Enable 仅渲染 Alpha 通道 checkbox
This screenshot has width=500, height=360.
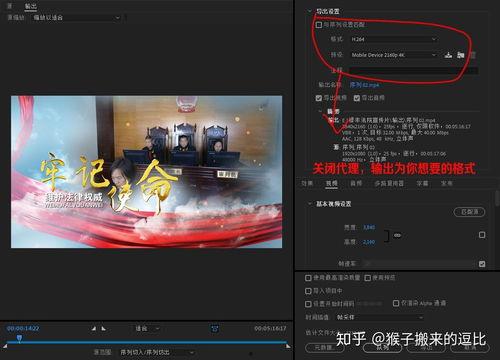pos(396,303)
